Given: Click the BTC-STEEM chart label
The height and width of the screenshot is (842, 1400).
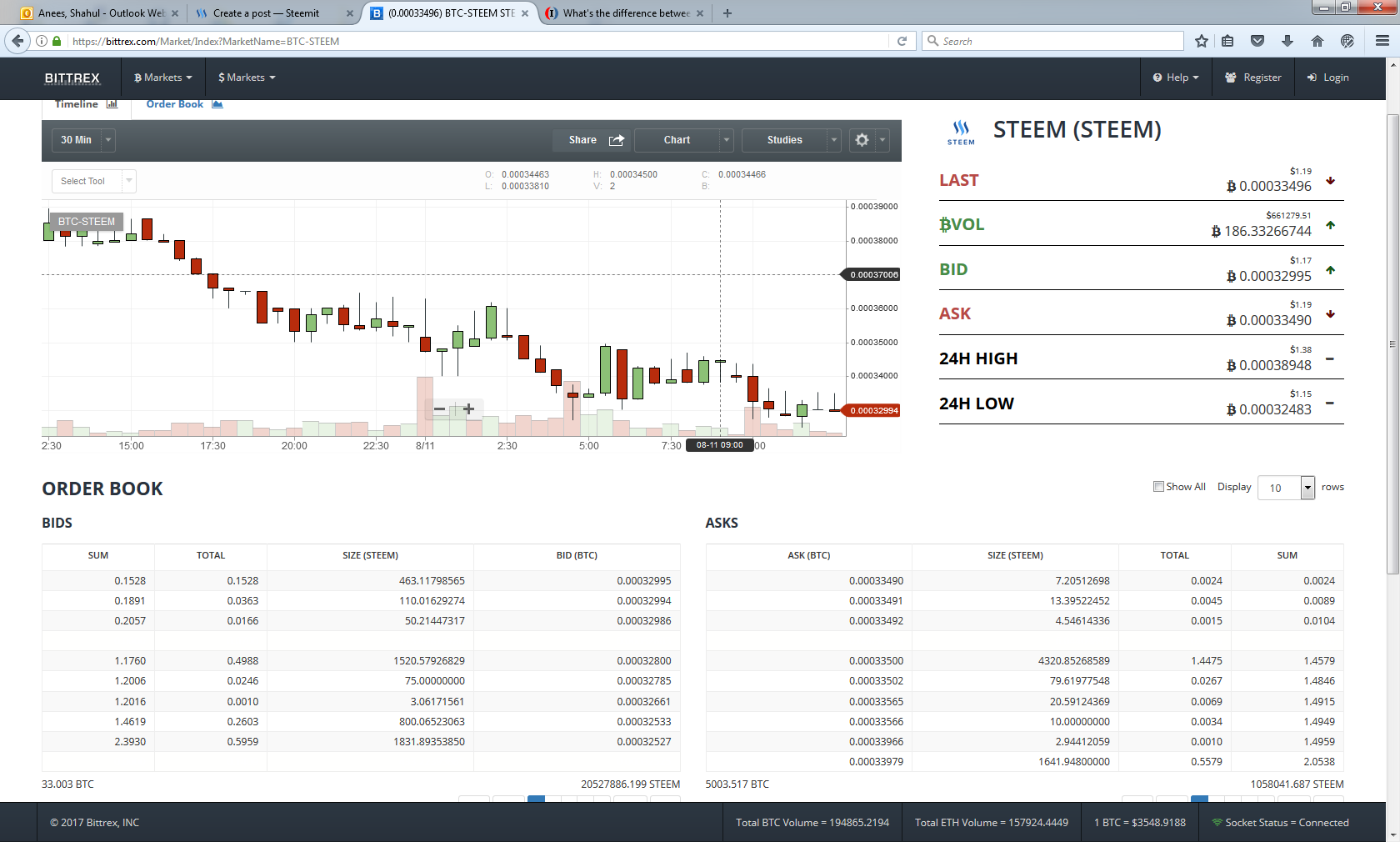Looking at the screenshot, I should point(87,222).
